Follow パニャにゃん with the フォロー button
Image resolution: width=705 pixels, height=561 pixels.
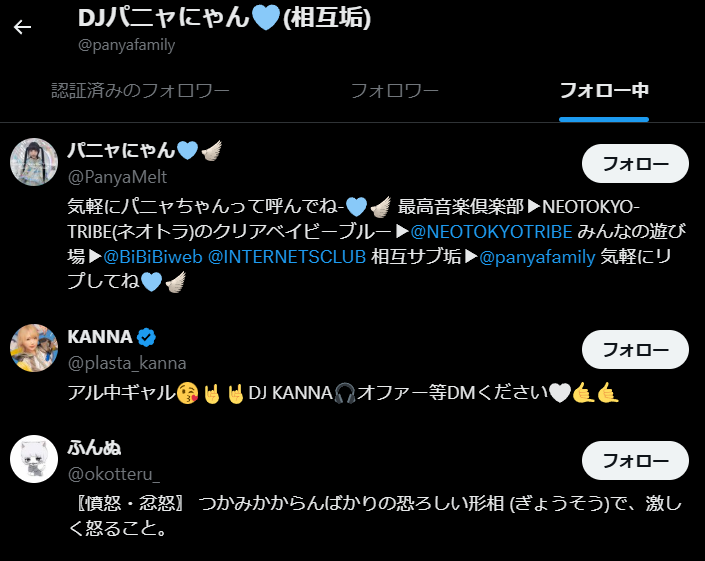pyautogui.click(x=635, y=164)
